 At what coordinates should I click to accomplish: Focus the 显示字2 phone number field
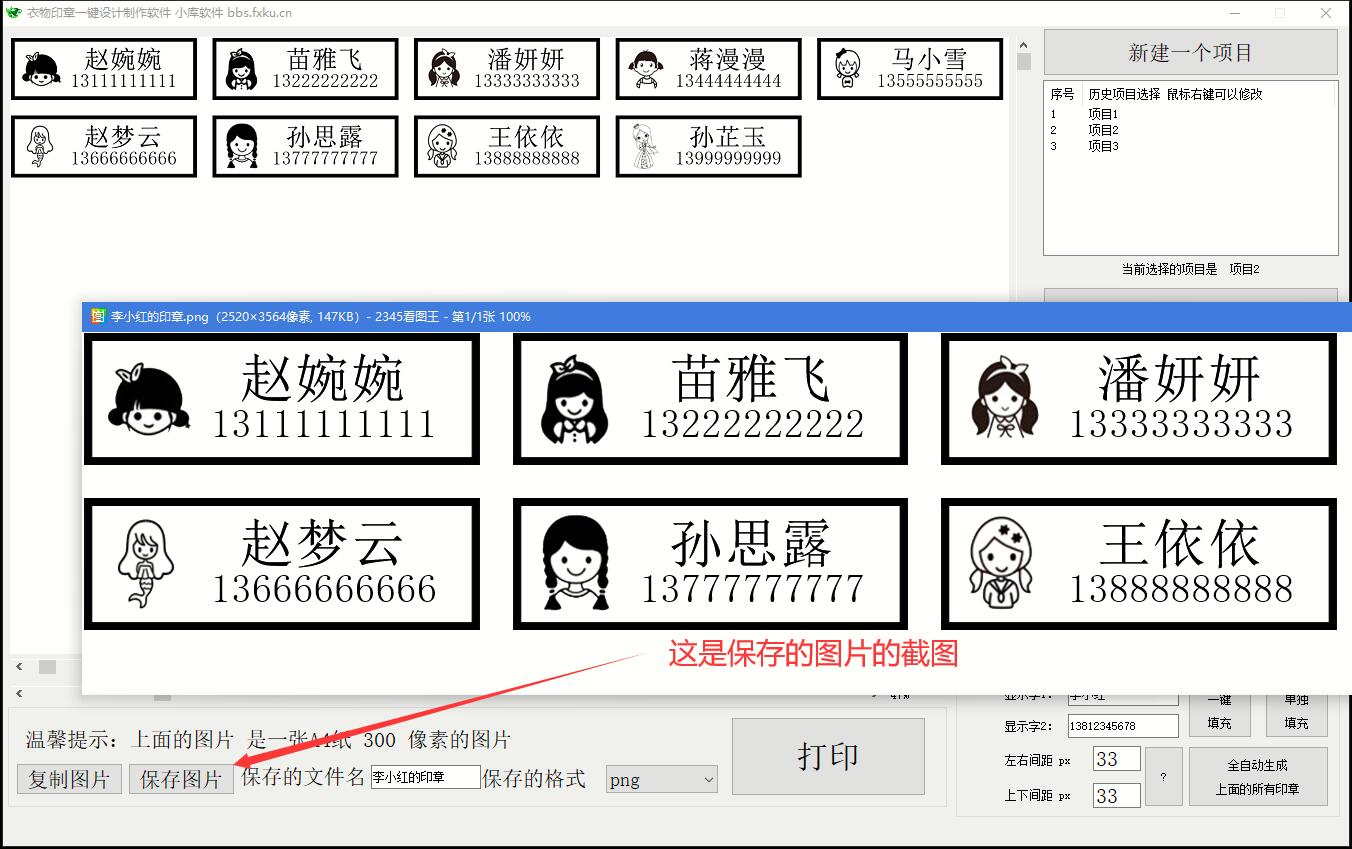[1123, 726]
